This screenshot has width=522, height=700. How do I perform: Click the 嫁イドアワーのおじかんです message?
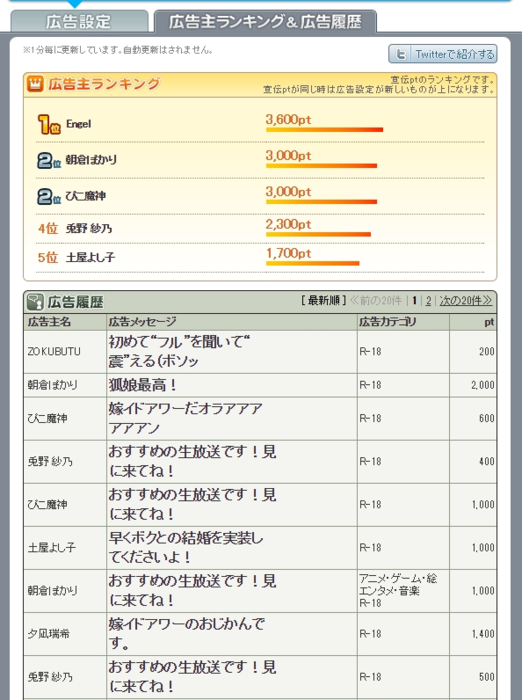[187, 633]
